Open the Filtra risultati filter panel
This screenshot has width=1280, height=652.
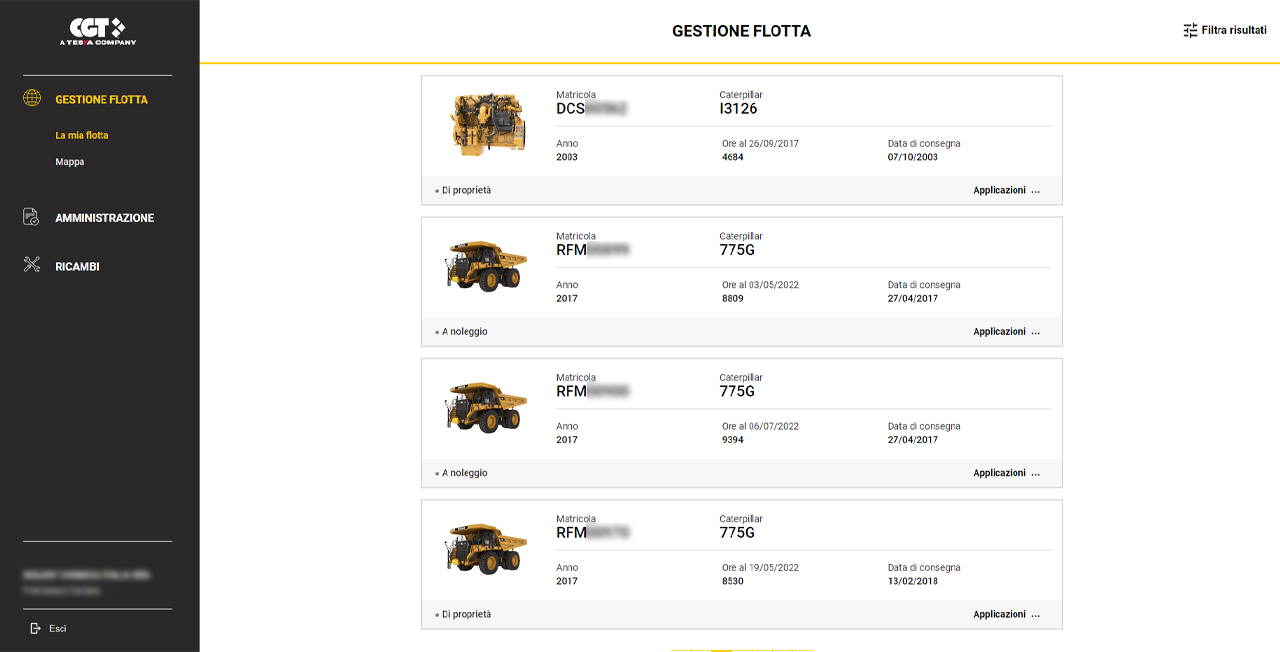[x=1233, y=31]
